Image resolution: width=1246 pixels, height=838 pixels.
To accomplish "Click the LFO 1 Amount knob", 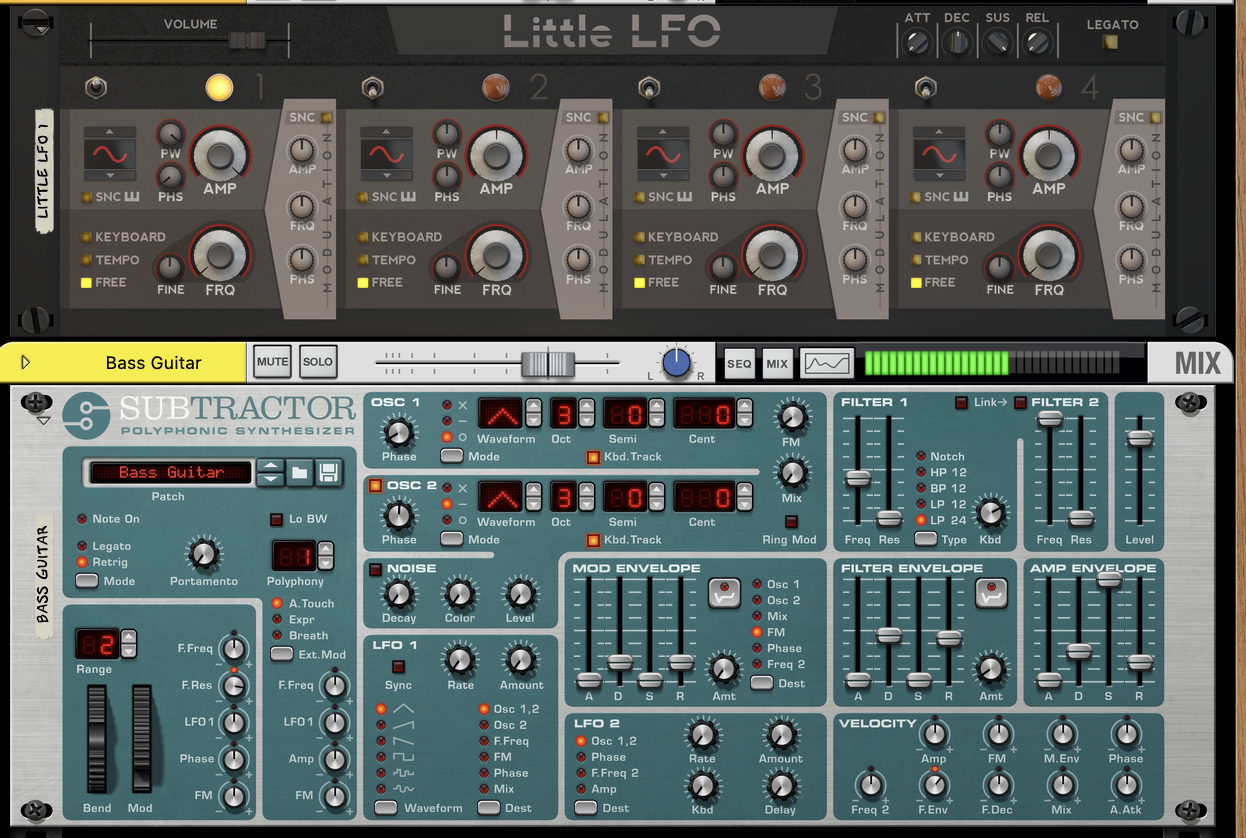I will pos(520,660).
